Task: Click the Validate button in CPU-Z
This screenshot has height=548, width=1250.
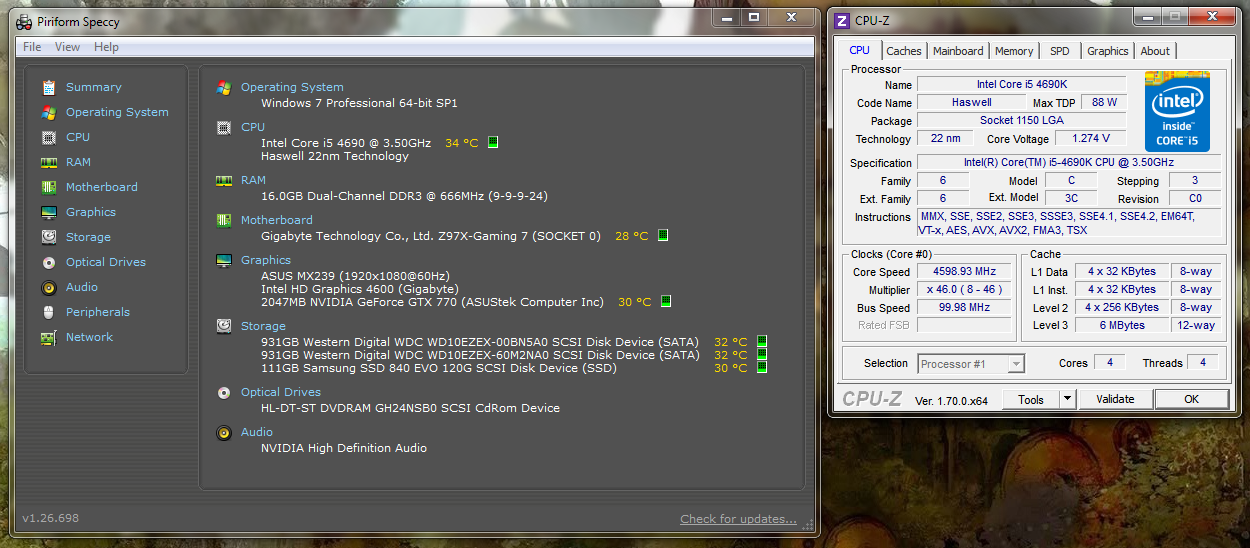Action: point(1115,399)
